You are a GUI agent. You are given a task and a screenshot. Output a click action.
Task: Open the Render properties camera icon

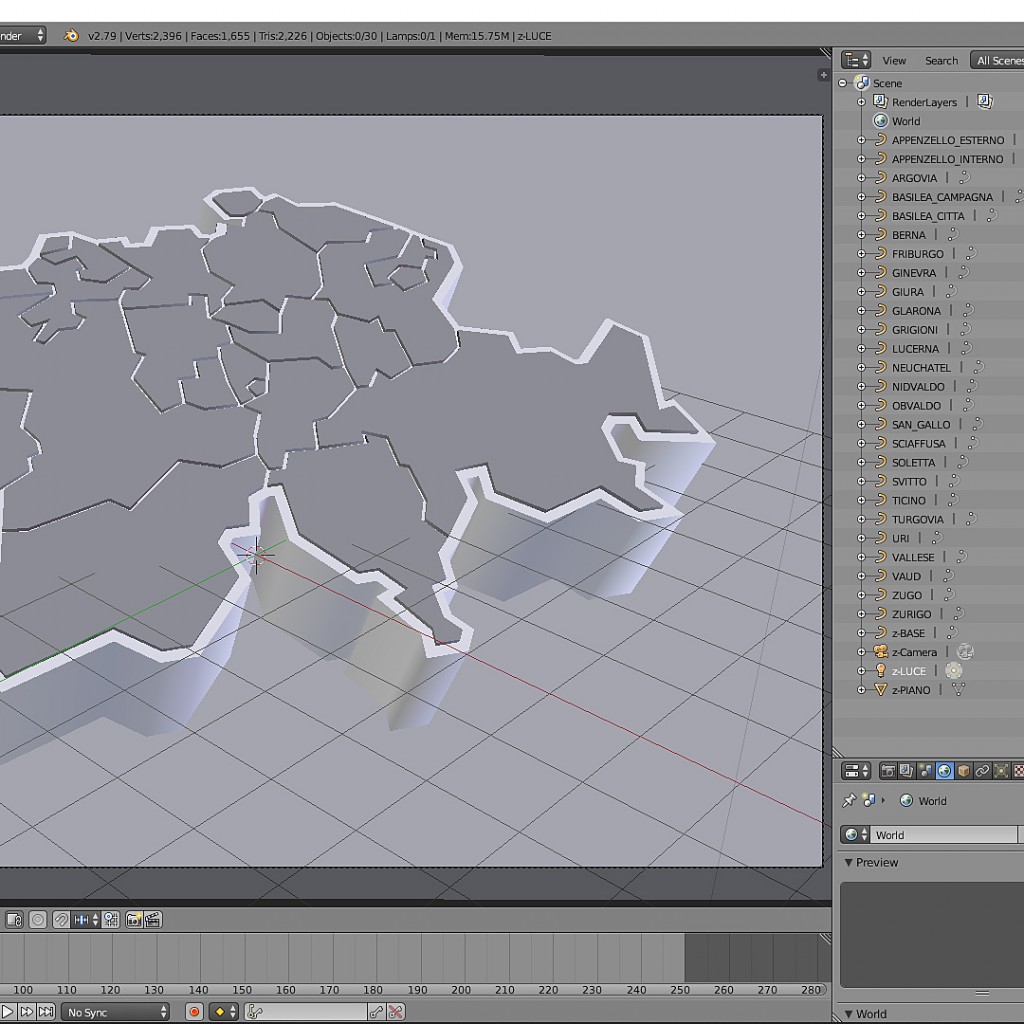tap(888, 771)
